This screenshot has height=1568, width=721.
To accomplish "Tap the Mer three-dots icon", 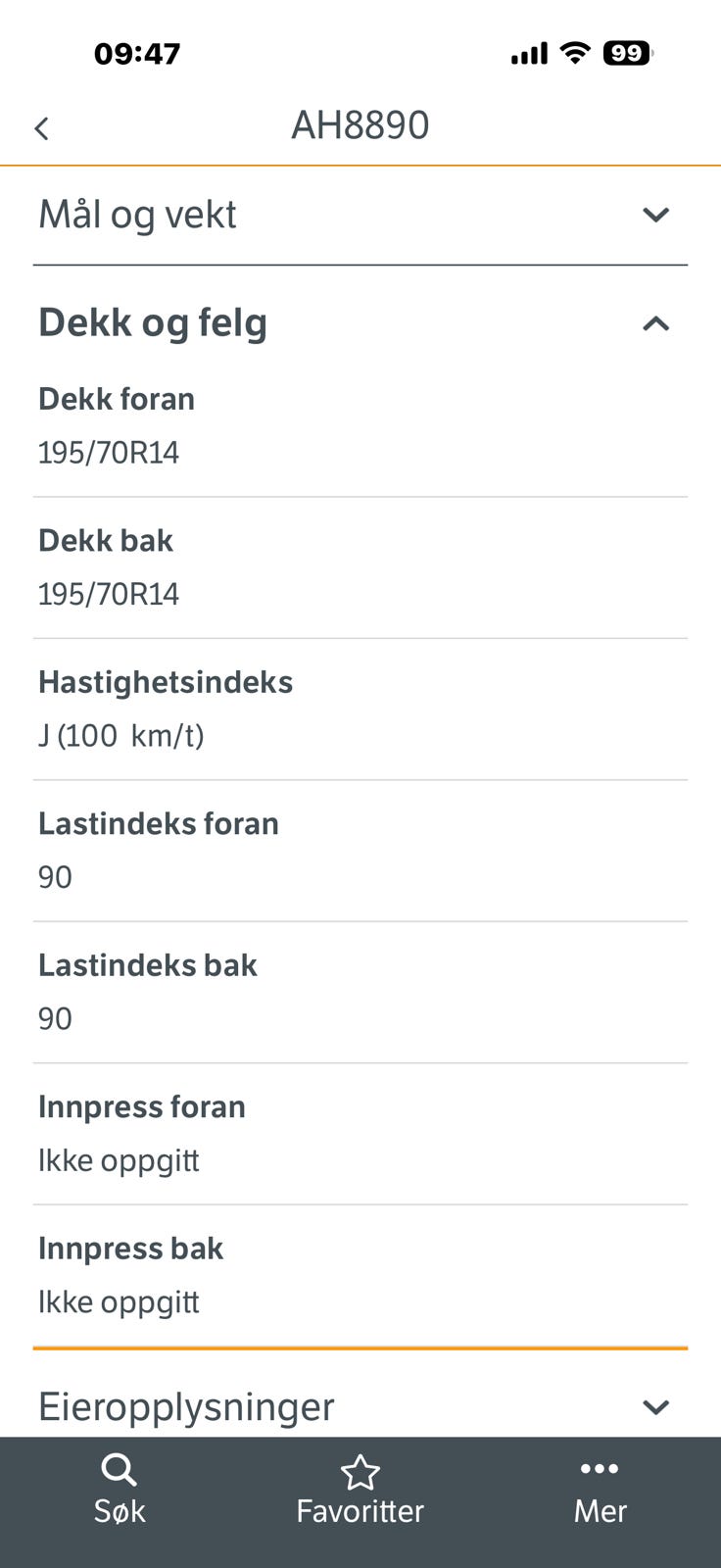I will click(x=599, y=1468).
